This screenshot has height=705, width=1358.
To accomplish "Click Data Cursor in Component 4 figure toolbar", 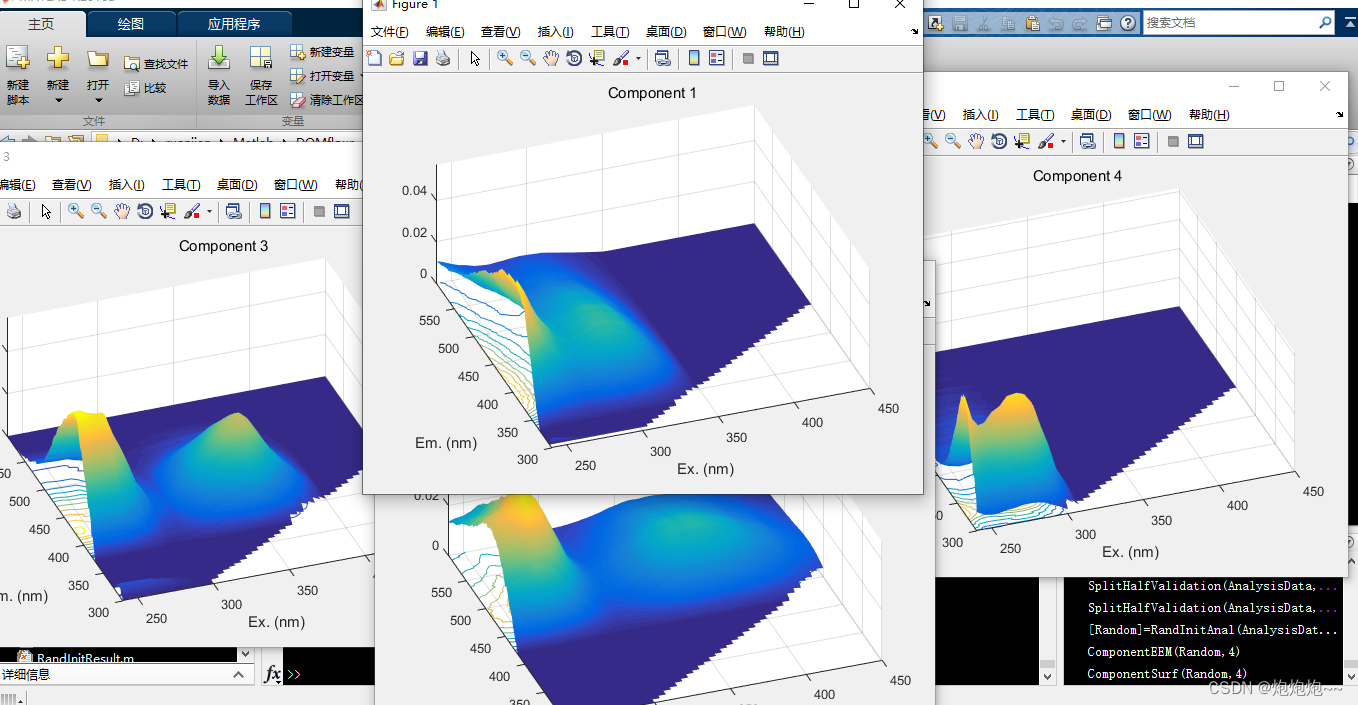I will tap(1022, 141).
